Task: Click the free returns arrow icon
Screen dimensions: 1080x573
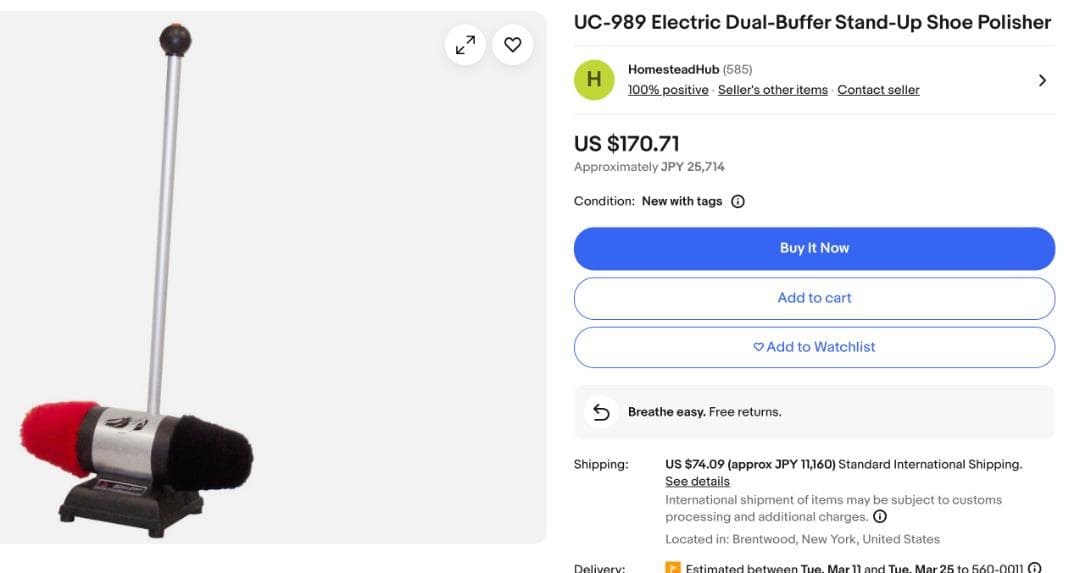Action: tap(601, 412)
